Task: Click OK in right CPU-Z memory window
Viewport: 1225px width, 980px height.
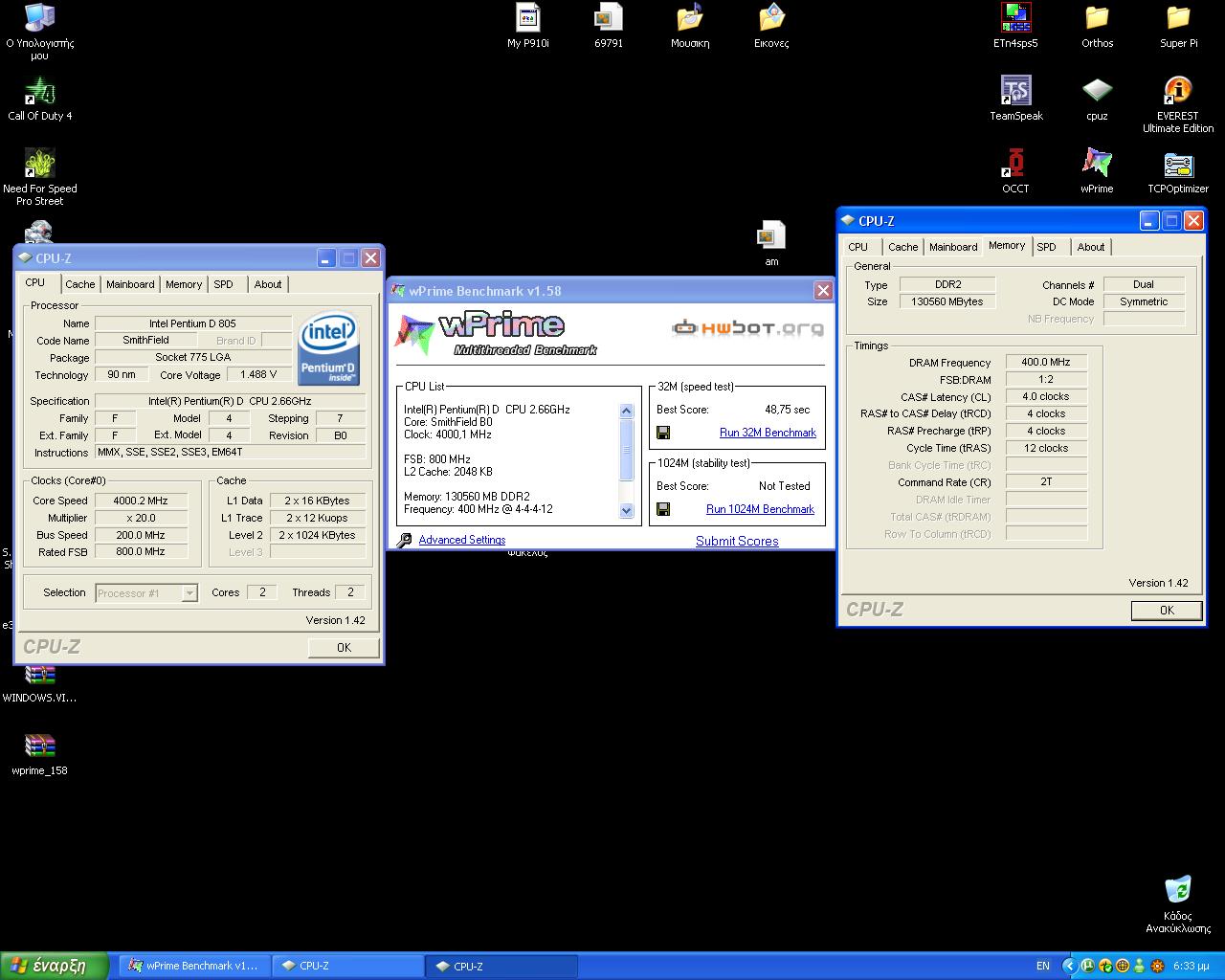Action: point(1167,611)
